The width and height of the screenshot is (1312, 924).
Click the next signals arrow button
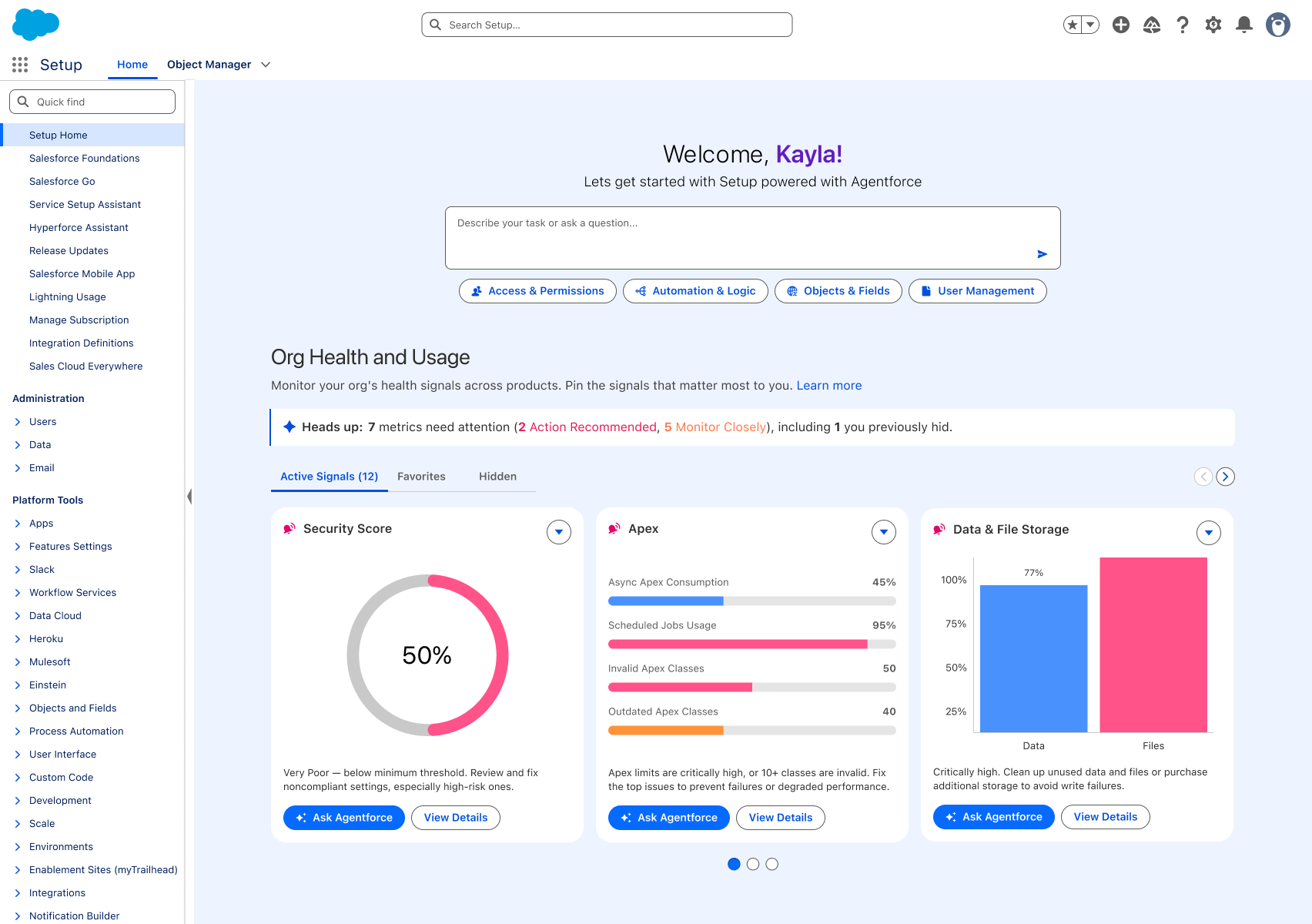(1226, 477)
